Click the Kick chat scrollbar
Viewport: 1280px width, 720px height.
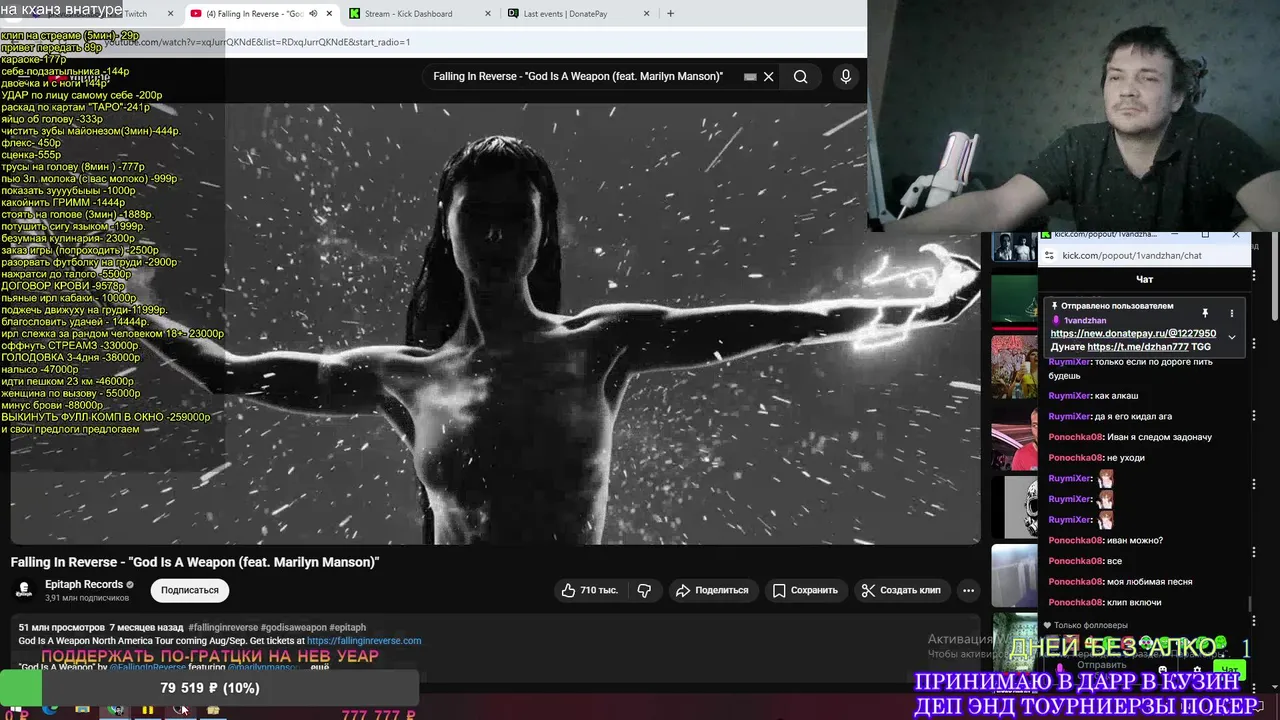[x=1250, y=604]
